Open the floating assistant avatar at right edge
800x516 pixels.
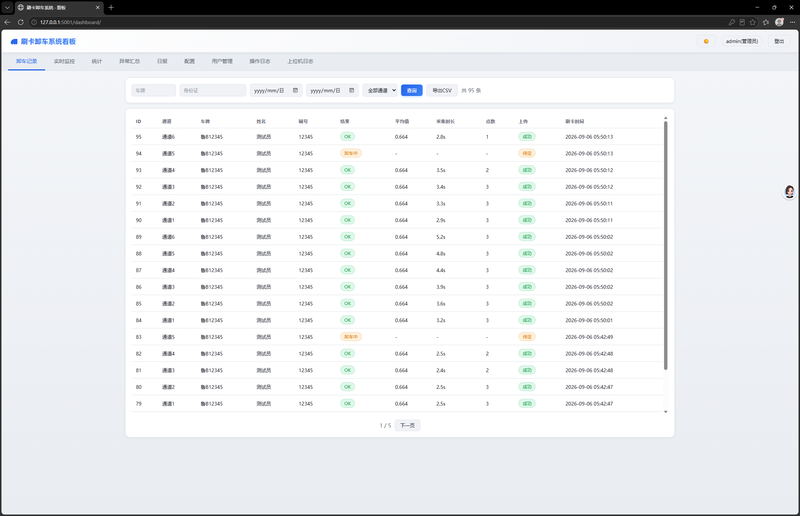click(x=789, y=192)
